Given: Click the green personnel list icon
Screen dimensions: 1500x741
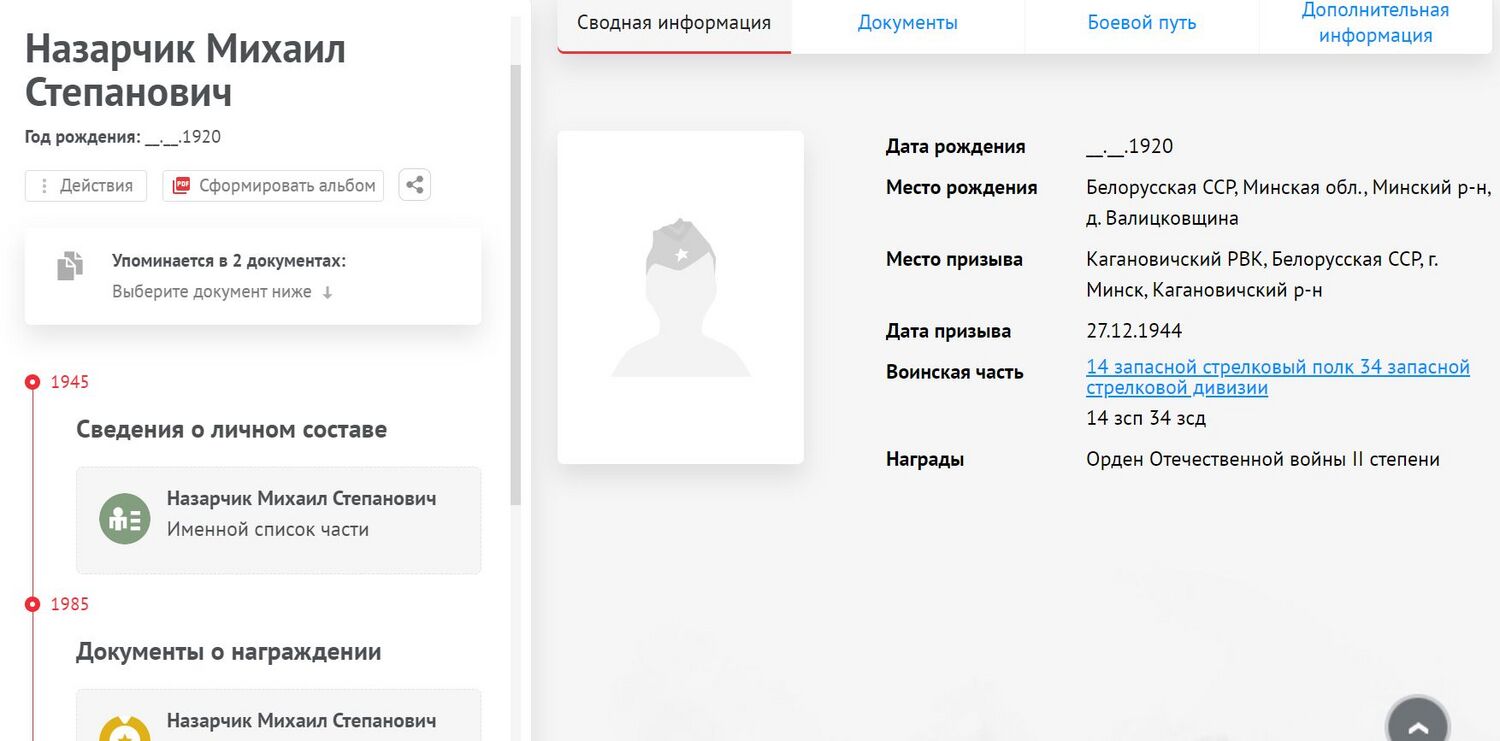Looking at the screenshot, I should (124, 519).
